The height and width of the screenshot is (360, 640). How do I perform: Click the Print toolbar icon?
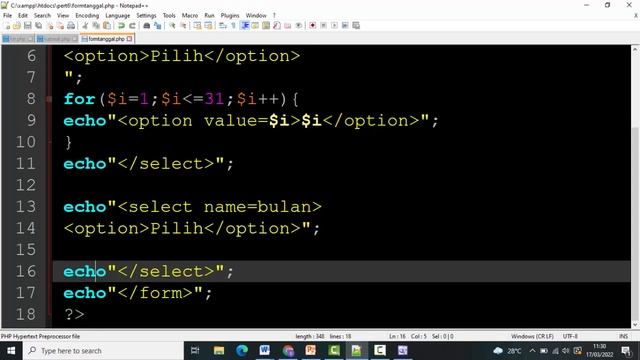point(71,25)
